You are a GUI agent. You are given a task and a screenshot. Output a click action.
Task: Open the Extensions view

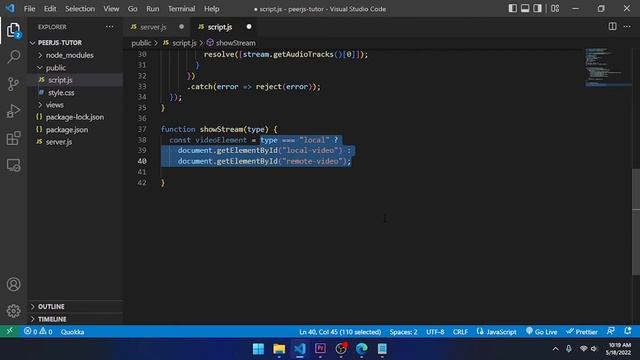point(13,138)
